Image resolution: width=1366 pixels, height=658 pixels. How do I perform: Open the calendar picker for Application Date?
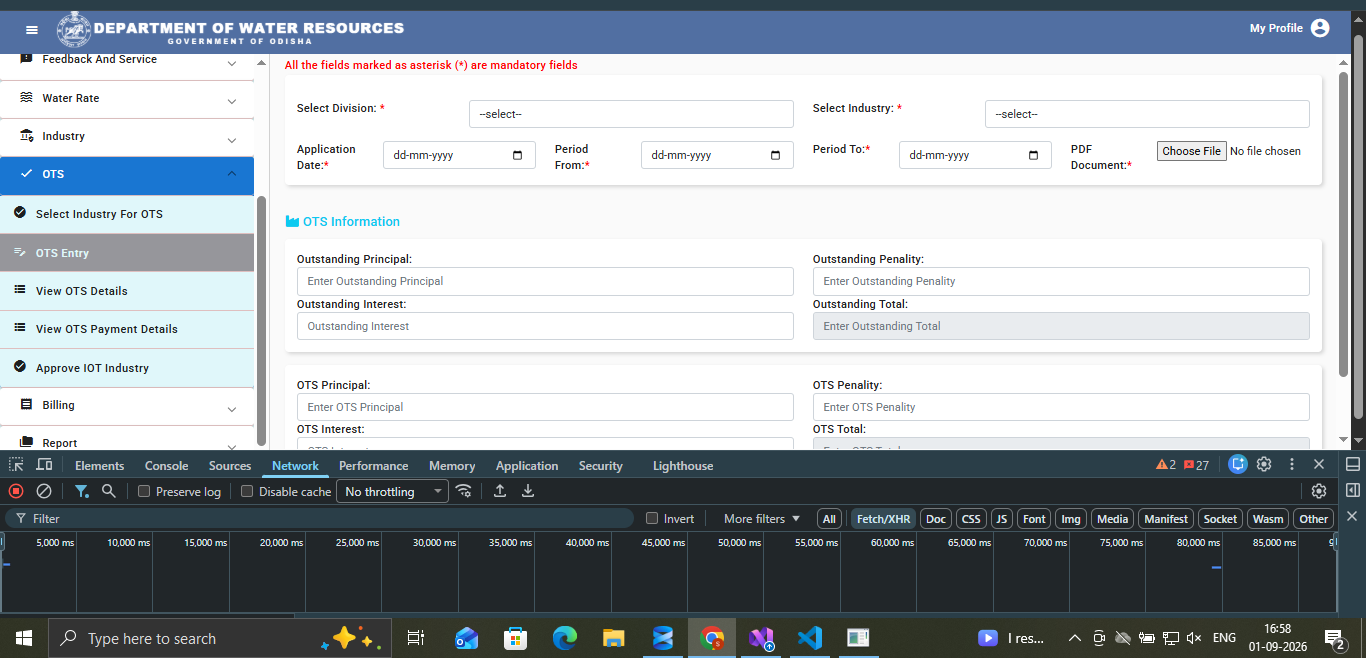tap(518, 156)
